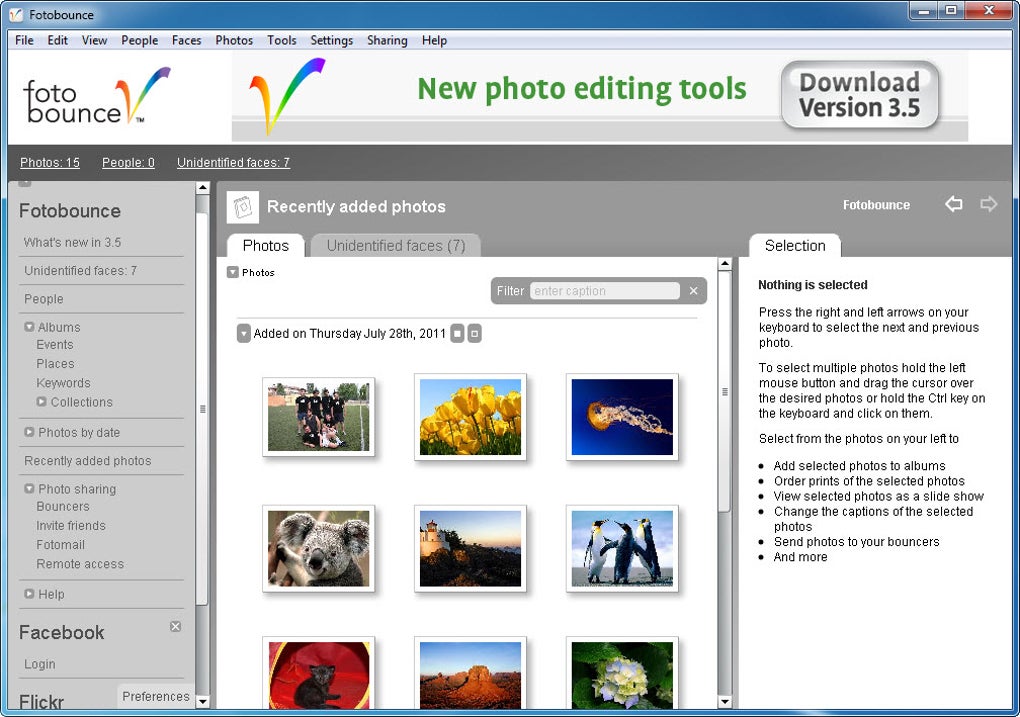Open the Photos: 15 link
The width and height of the screenshot is (1020, 717).
coord(50,163)
